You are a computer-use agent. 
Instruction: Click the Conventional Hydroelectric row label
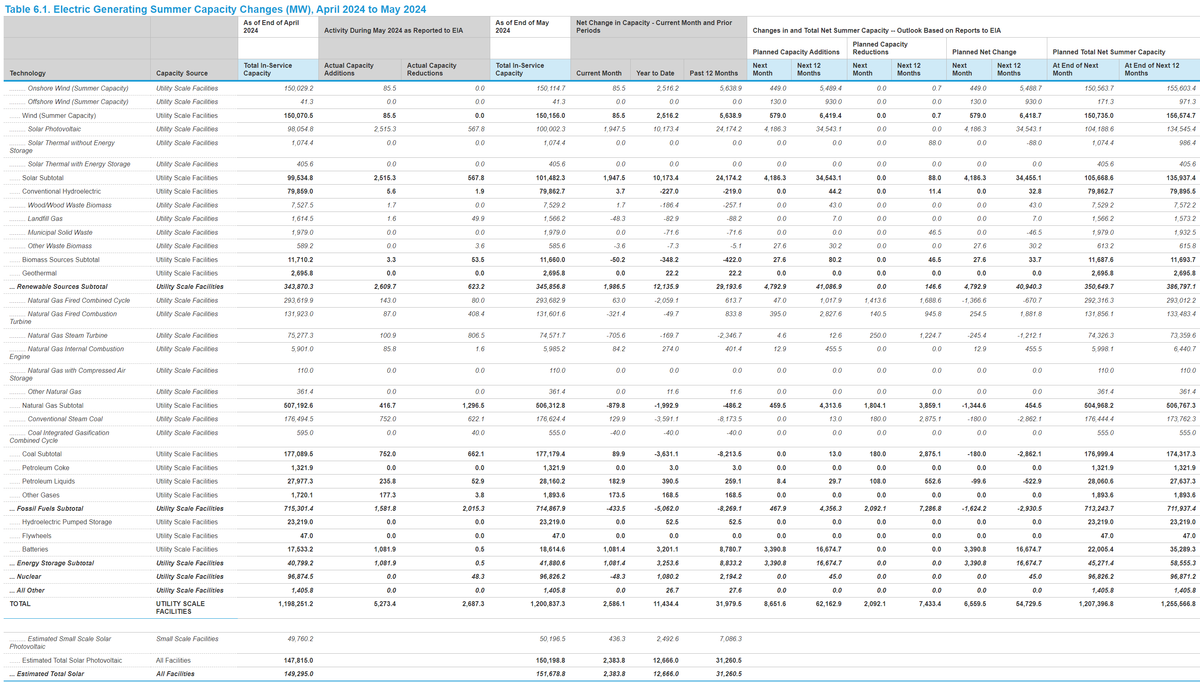click(61, 191)
